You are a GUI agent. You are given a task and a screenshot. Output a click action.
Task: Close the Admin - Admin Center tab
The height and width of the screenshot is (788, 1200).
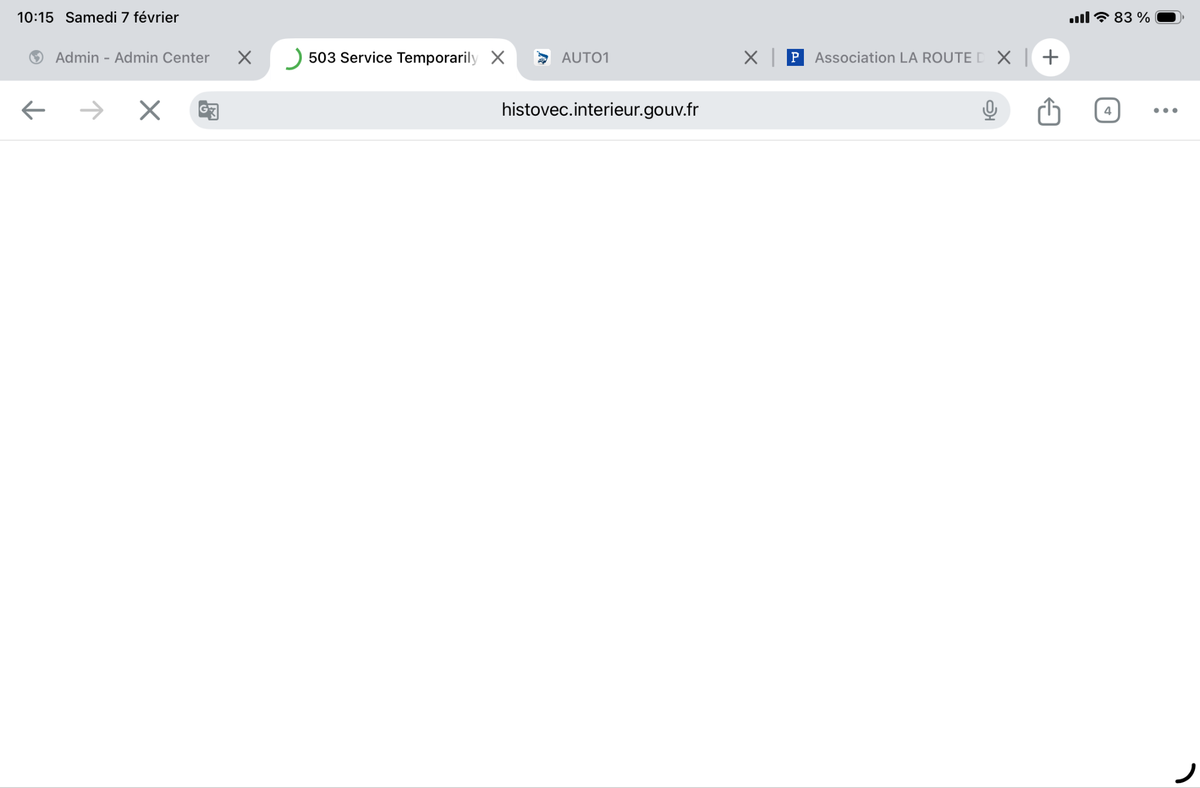(244, 57)
